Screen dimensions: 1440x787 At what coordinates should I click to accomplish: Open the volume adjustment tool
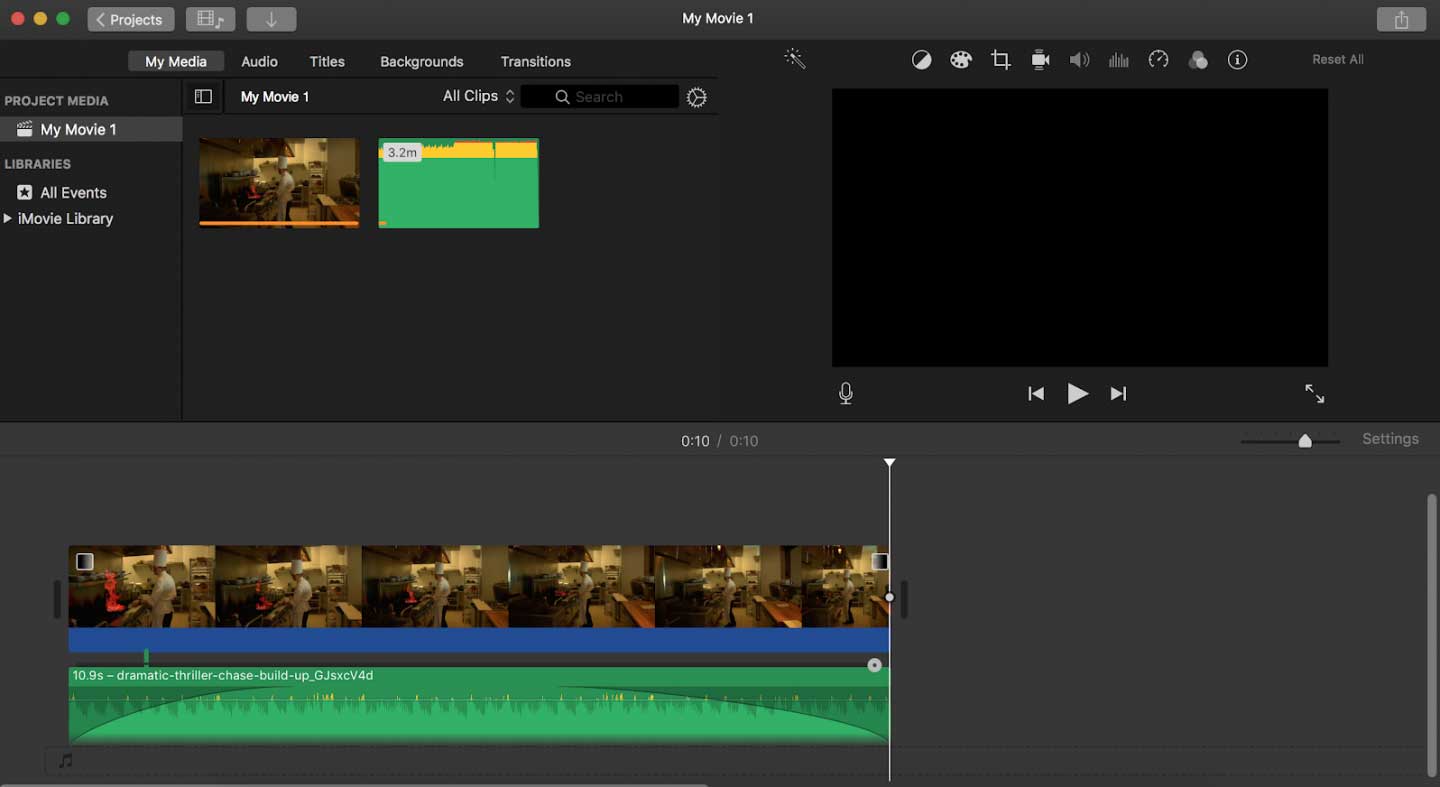pos(1079,60)
